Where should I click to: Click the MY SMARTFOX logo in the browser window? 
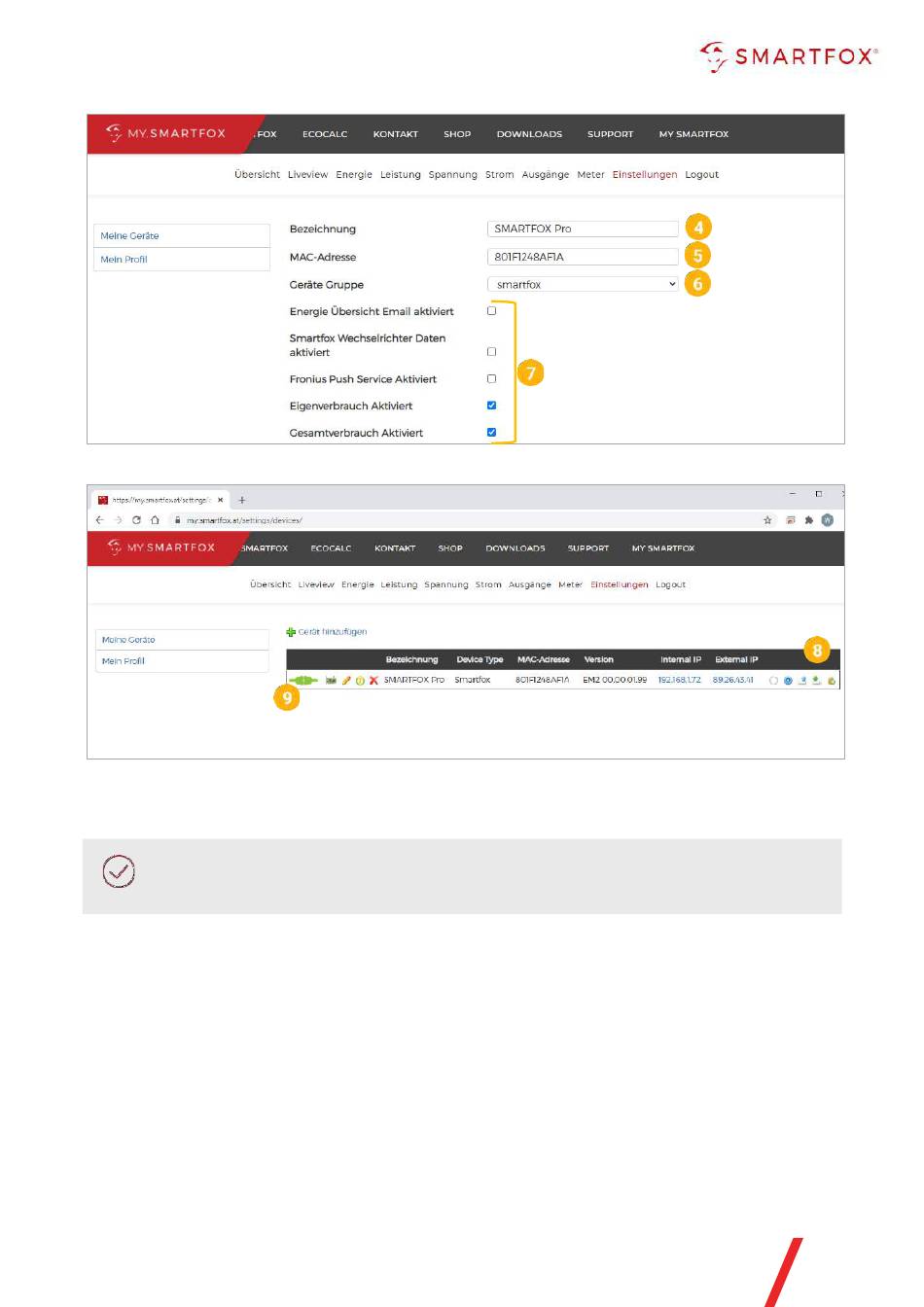click(x=160, y=548)
